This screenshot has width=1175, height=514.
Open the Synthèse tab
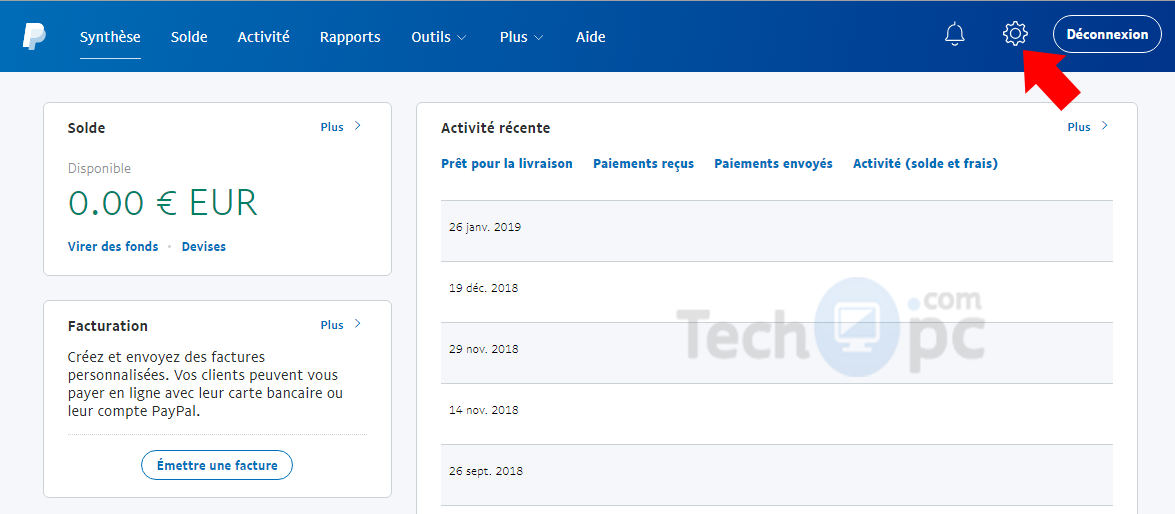pos(110,37)
